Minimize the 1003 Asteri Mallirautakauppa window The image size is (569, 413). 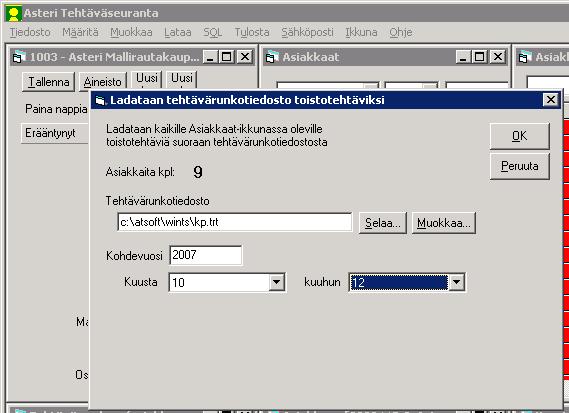coord(210,57)
